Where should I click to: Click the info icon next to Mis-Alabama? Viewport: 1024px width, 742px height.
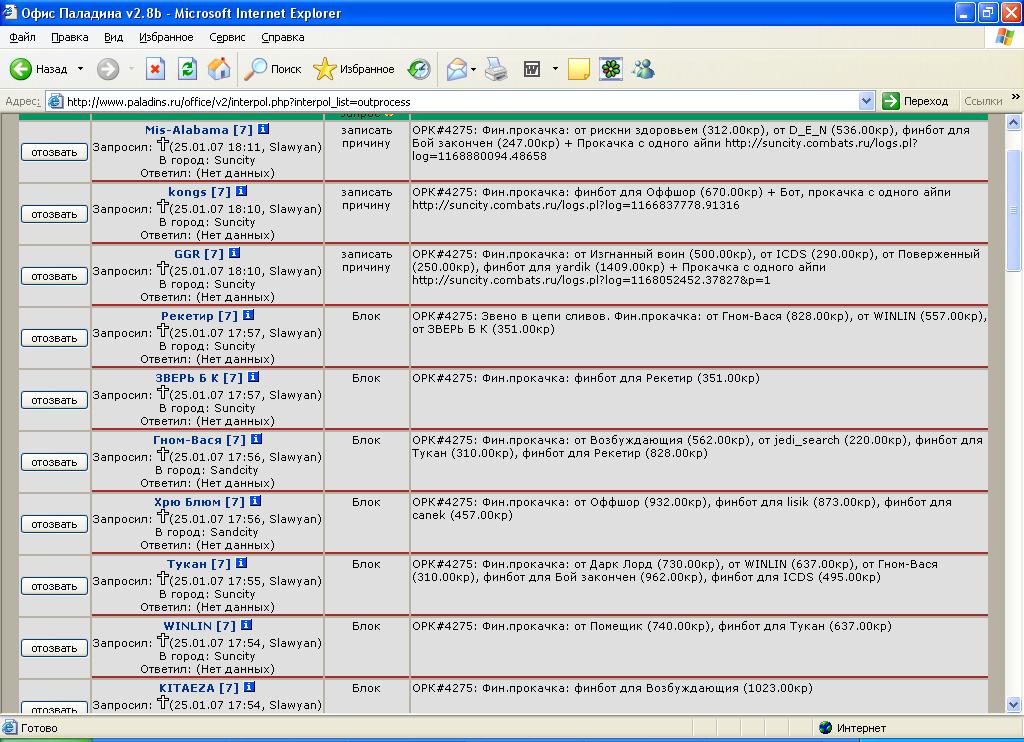pyautogui.click(x=263, y=129)
